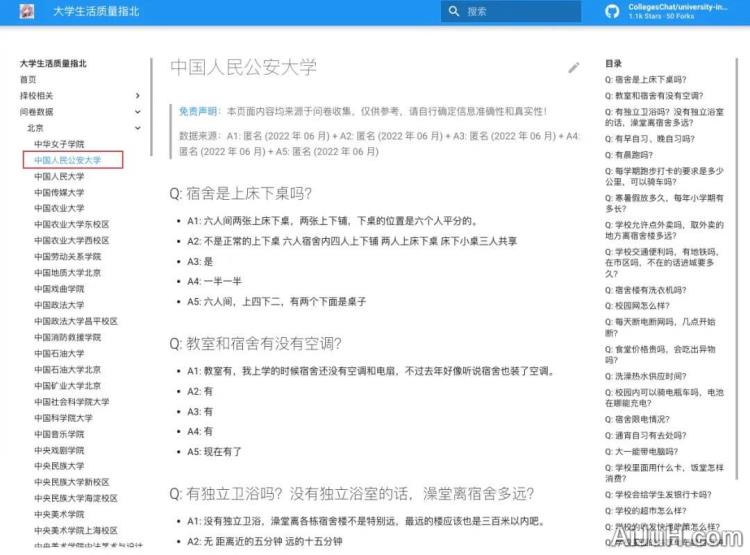This screenshot has width=750, height=555.
Task: Select 中国传媒大学 from the sidebar list
Action: [59, 193]
